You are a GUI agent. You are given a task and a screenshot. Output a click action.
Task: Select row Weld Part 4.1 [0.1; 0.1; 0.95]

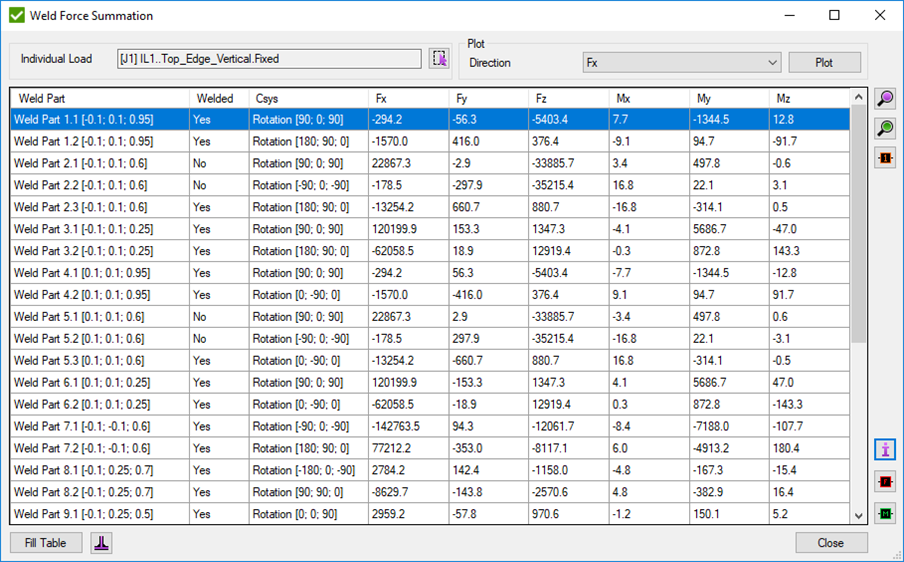click(x=430, y=273)
